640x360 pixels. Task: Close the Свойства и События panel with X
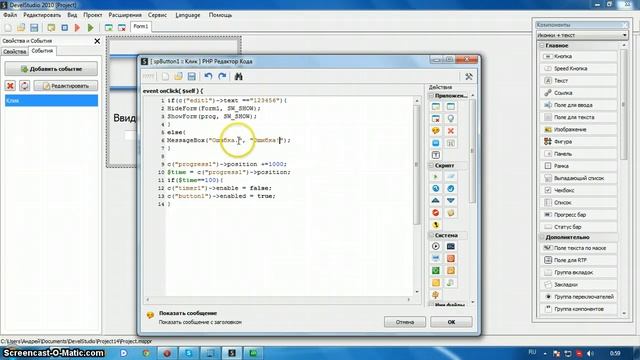pyautogui.click(x=97, y=41)
